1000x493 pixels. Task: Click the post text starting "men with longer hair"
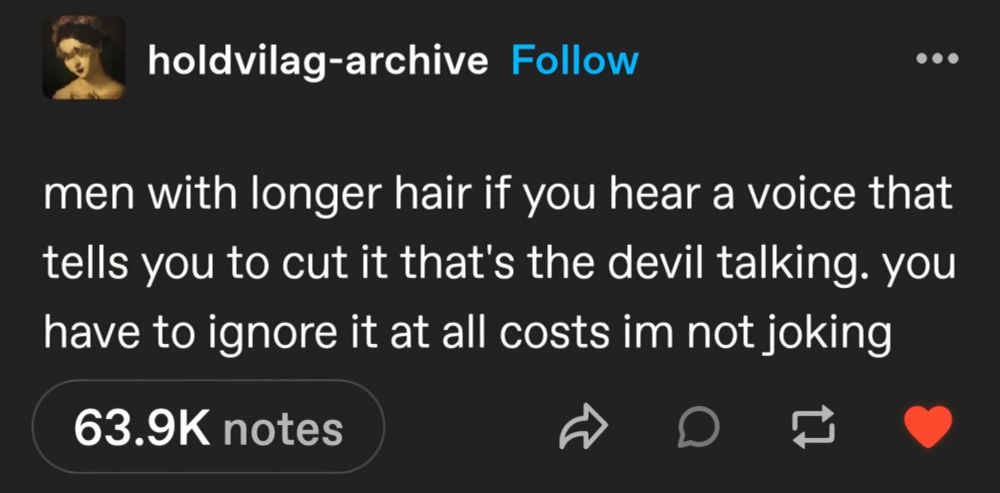499,265
